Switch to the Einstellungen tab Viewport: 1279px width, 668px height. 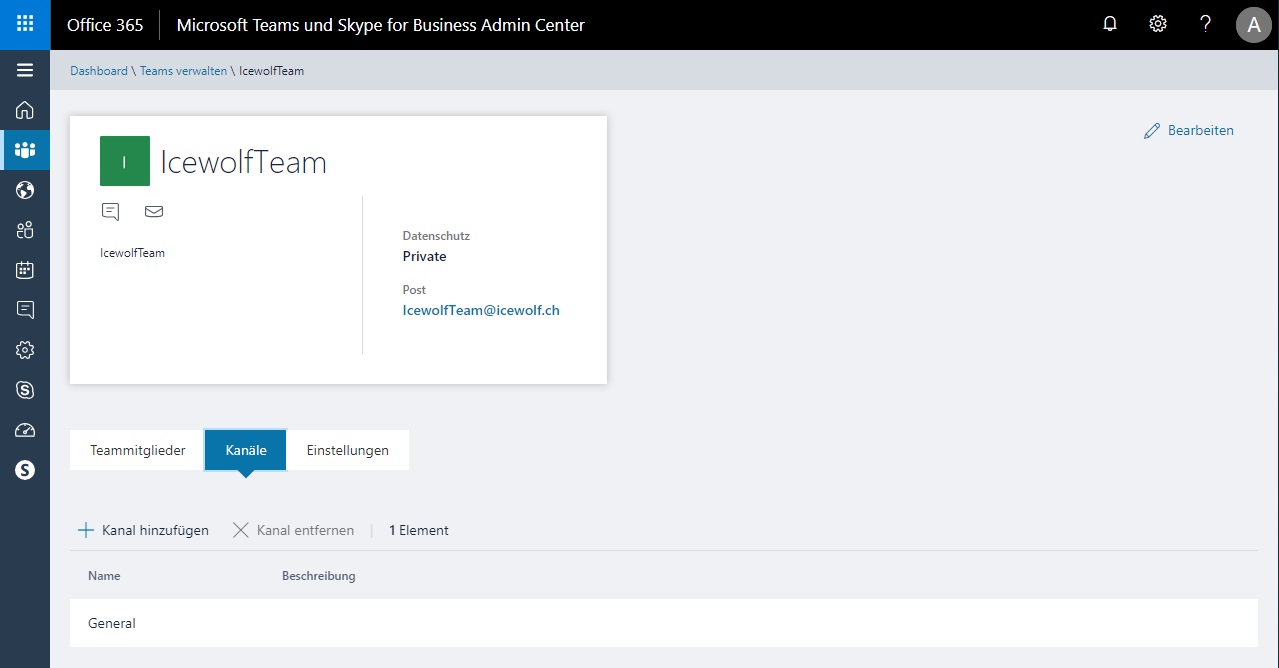[348, 450]
